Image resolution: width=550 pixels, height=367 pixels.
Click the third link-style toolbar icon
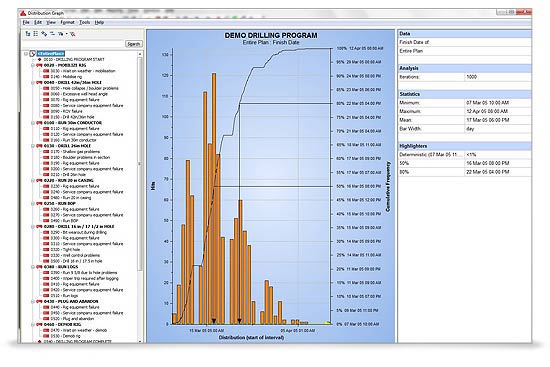point(44,34)
